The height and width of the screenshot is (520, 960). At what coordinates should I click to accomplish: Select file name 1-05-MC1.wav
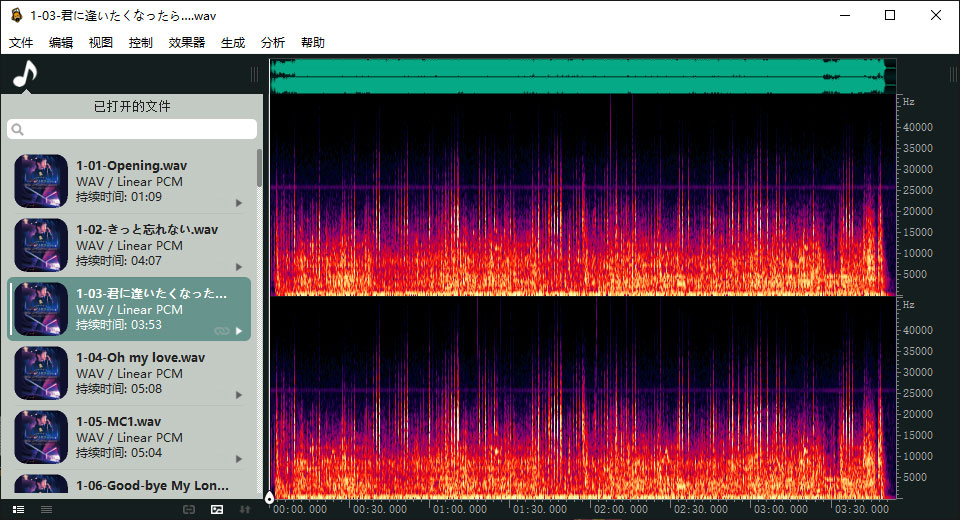click(118, 421)
